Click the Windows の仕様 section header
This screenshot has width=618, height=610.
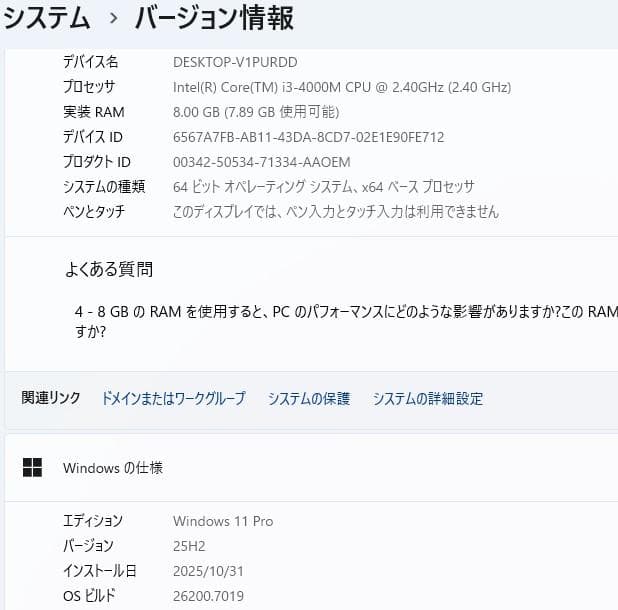113,468
